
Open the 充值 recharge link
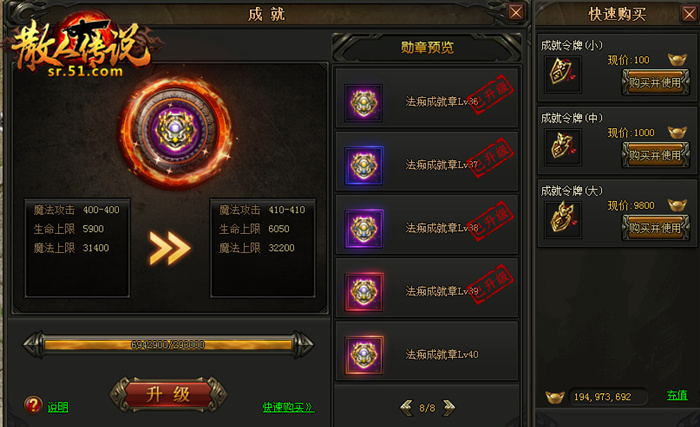[677, 395]
